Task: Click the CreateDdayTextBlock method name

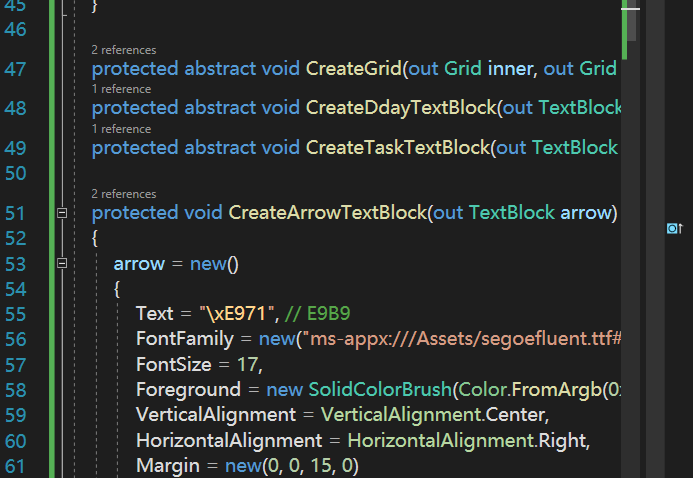Action: [401, 108]
